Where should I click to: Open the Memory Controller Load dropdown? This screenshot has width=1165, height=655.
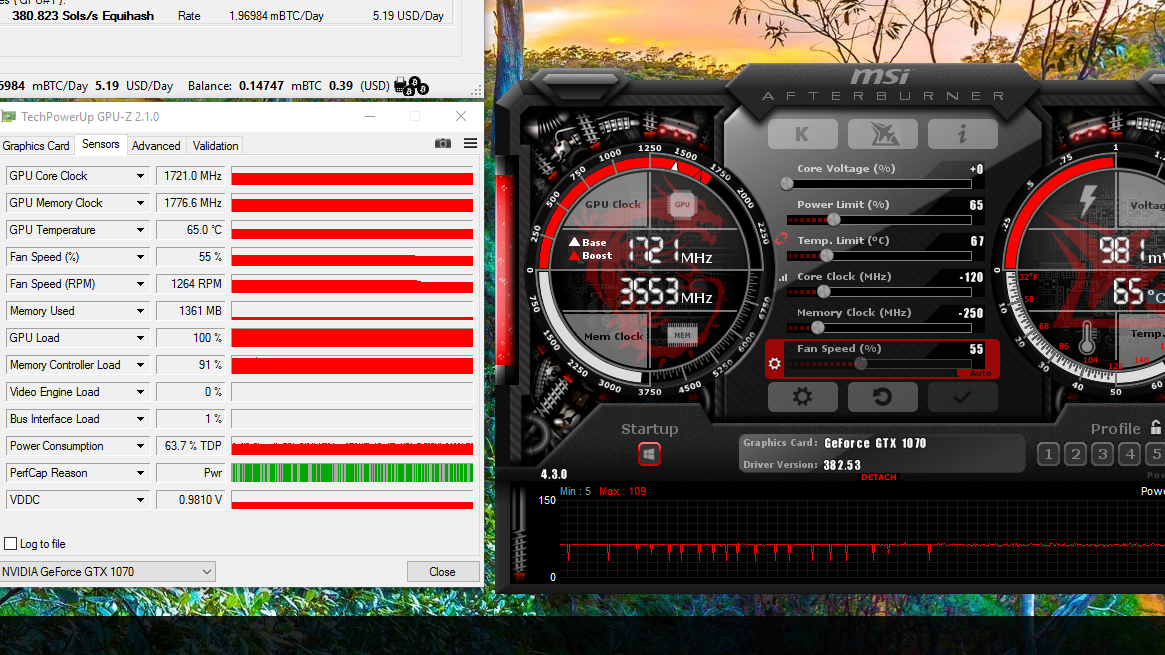coord(140,365)
